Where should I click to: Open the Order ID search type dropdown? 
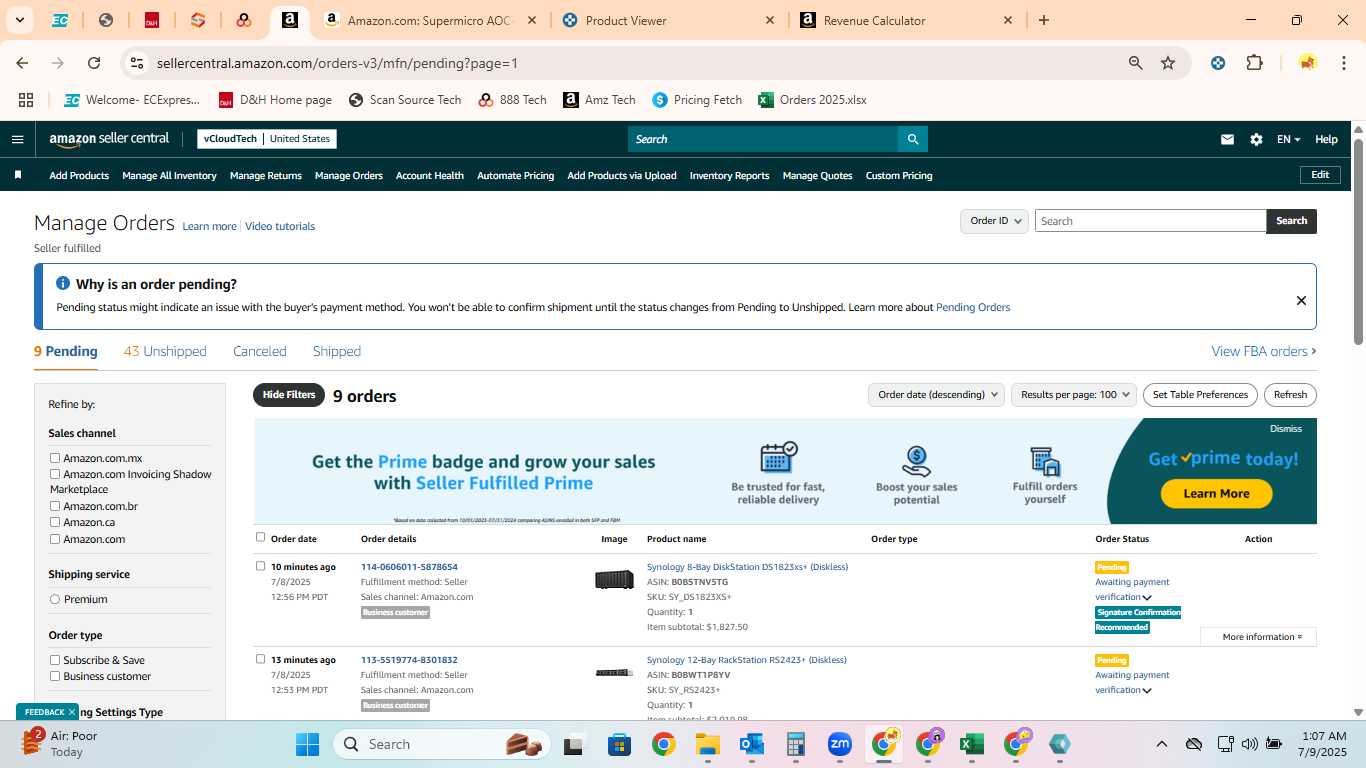[994, 221]
